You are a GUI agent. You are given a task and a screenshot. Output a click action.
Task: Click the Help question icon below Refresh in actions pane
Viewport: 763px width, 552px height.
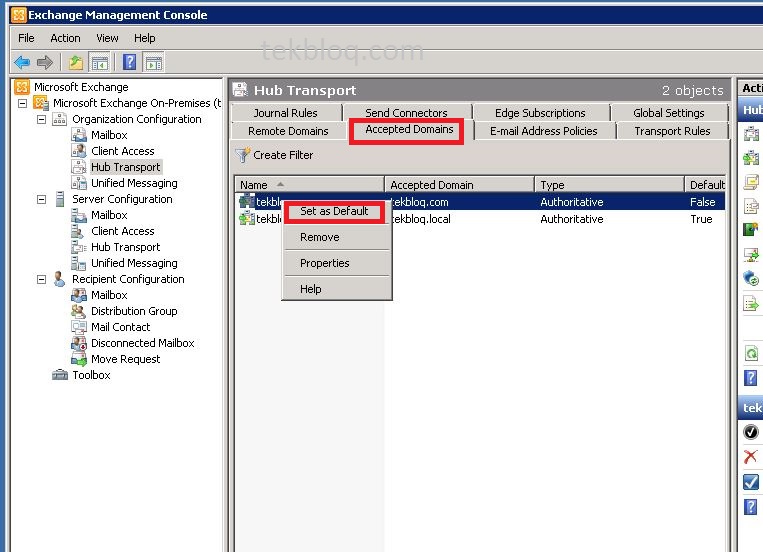point(751,377)
